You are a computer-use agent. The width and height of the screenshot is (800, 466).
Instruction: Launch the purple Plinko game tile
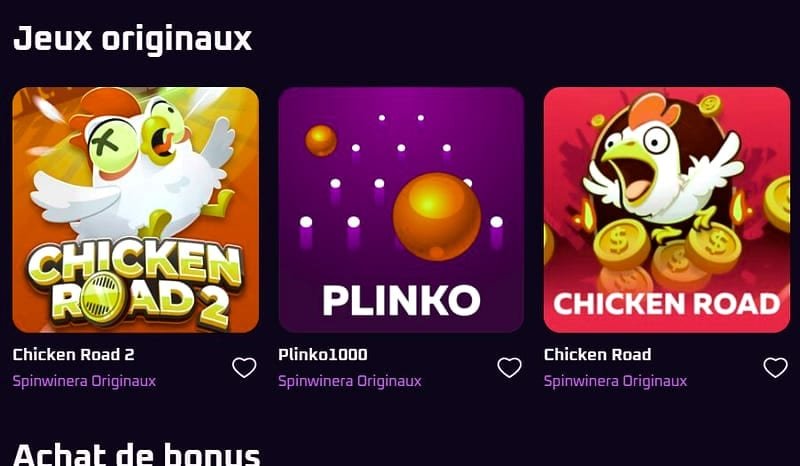(402, 210)
